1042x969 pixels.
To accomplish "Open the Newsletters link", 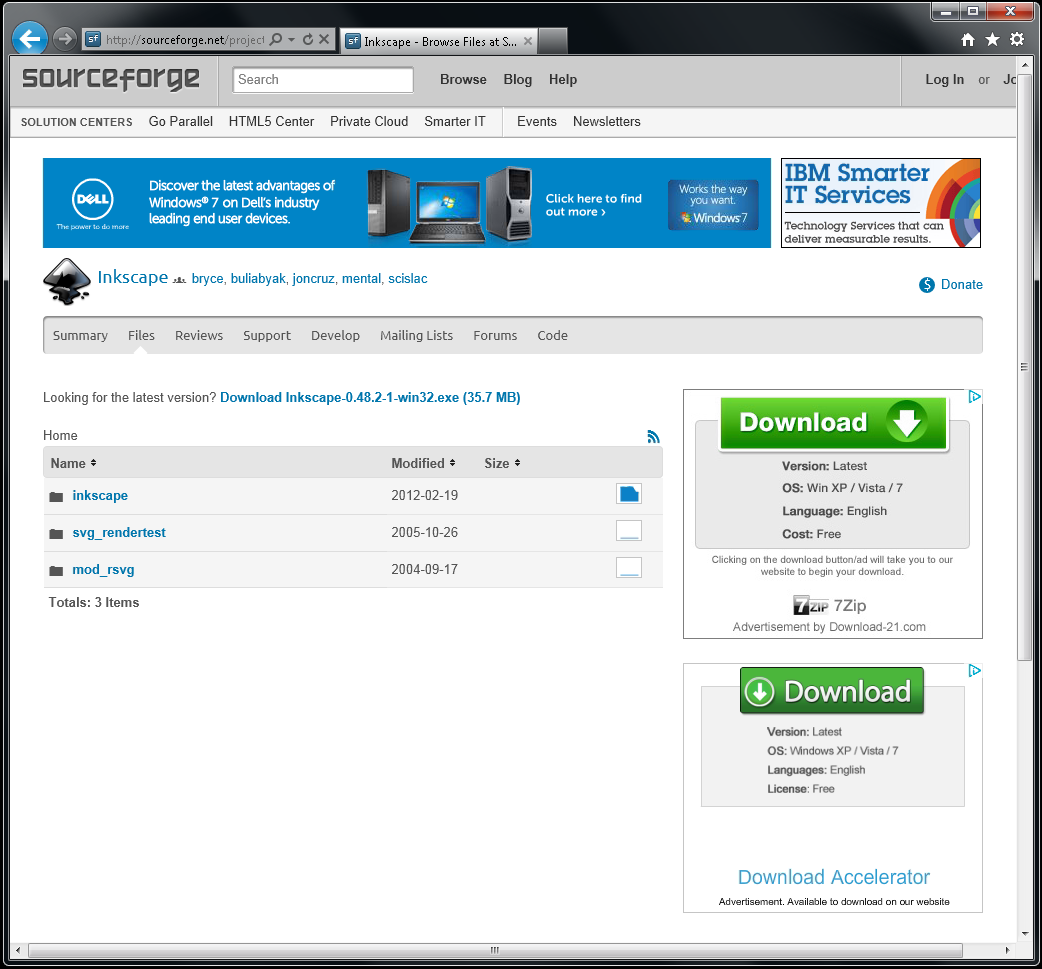I will coord(607,122).
